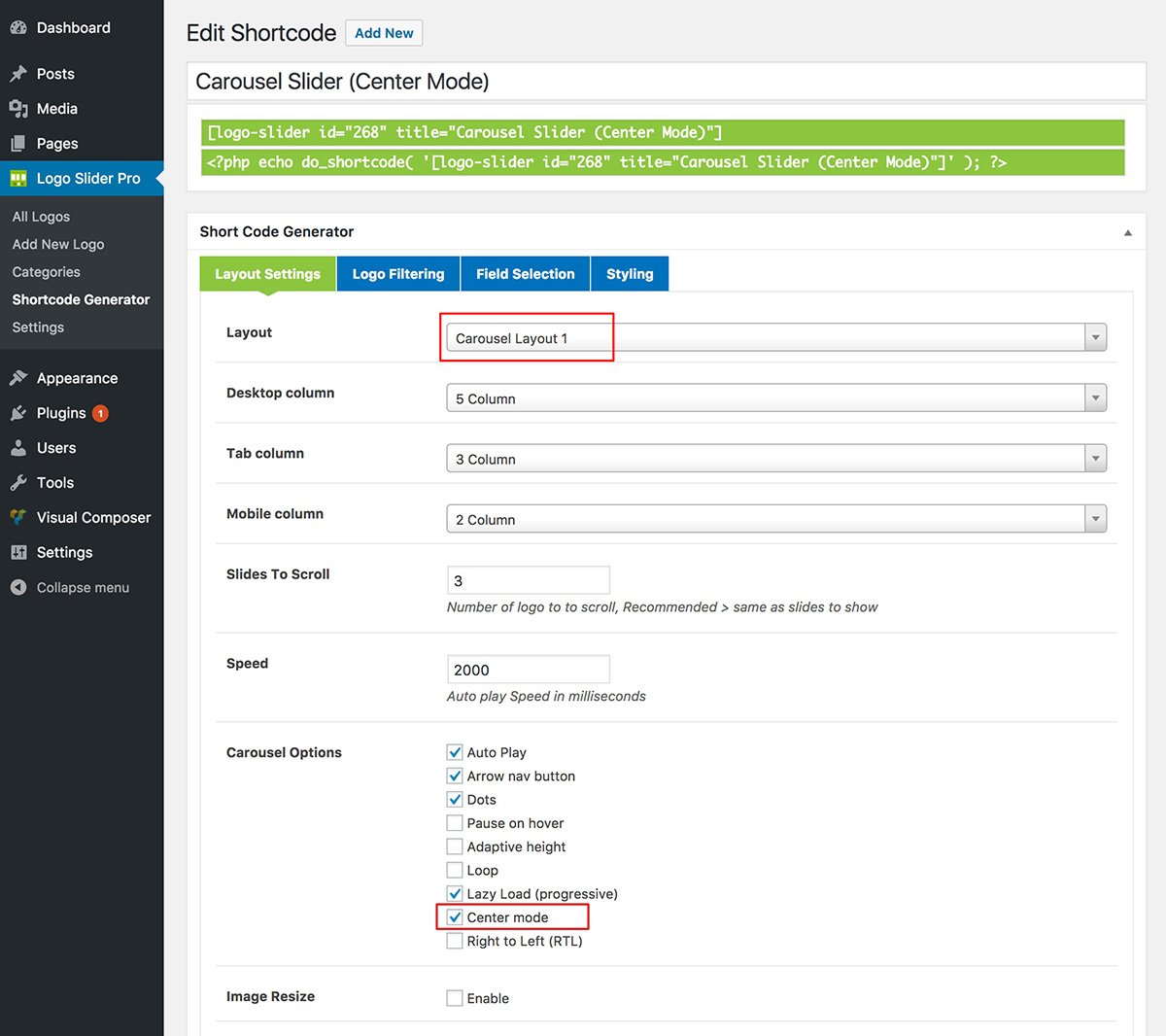Uncheck the Dots checkbox
This screenshot has width=1166, height=1036.
coord(455,799)
